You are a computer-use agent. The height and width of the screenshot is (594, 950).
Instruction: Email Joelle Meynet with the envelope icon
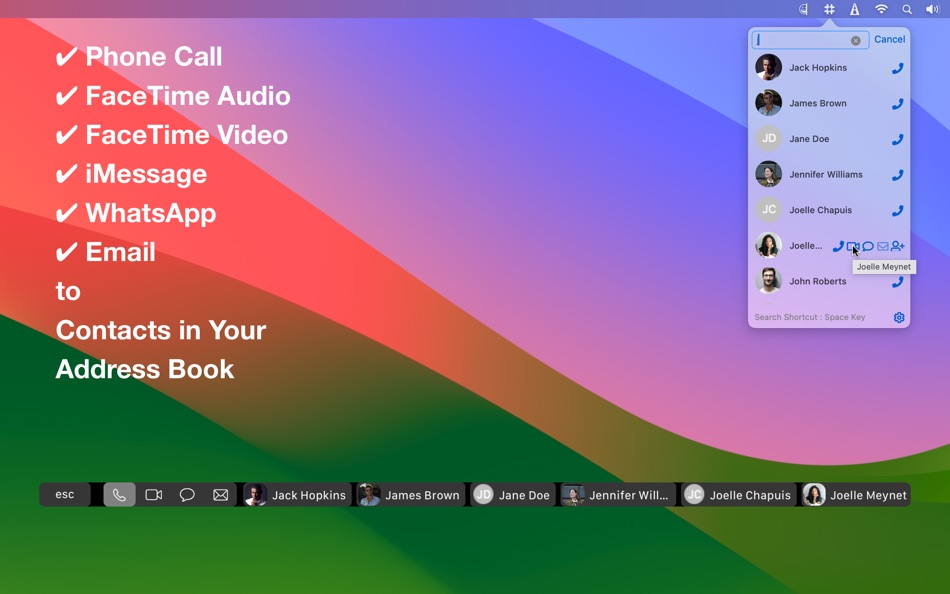883,246
